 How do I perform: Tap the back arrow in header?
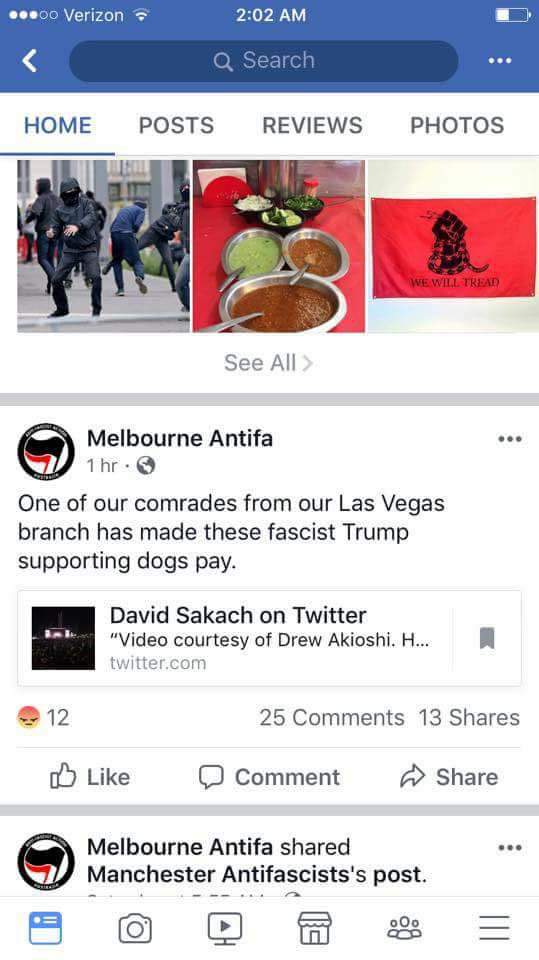pos(29,61)
